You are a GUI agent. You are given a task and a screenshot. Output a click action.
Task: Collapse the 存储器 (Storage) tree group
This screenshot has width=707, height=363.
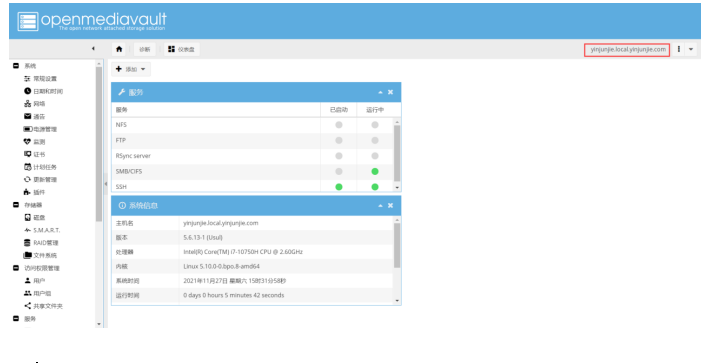[x=16, y=205]
